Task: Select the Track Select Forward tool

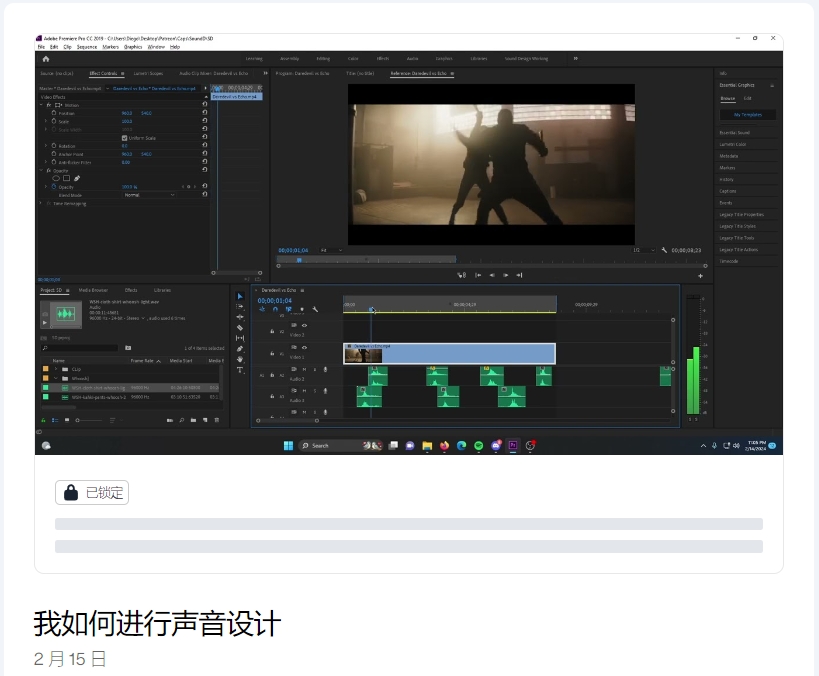Action: click(240, 307)
